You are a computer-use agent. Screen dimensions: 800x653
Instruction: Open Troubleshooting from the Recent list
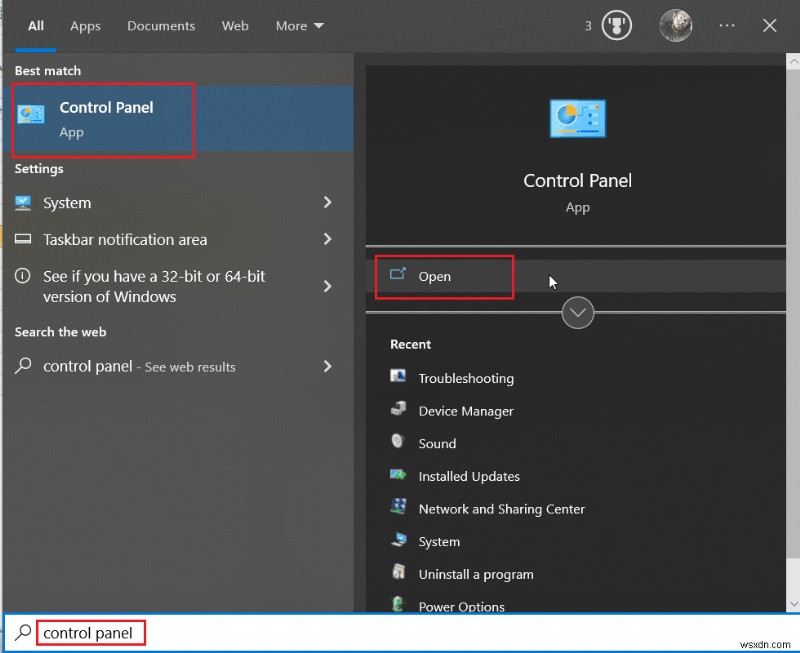(x=464, y=378)
